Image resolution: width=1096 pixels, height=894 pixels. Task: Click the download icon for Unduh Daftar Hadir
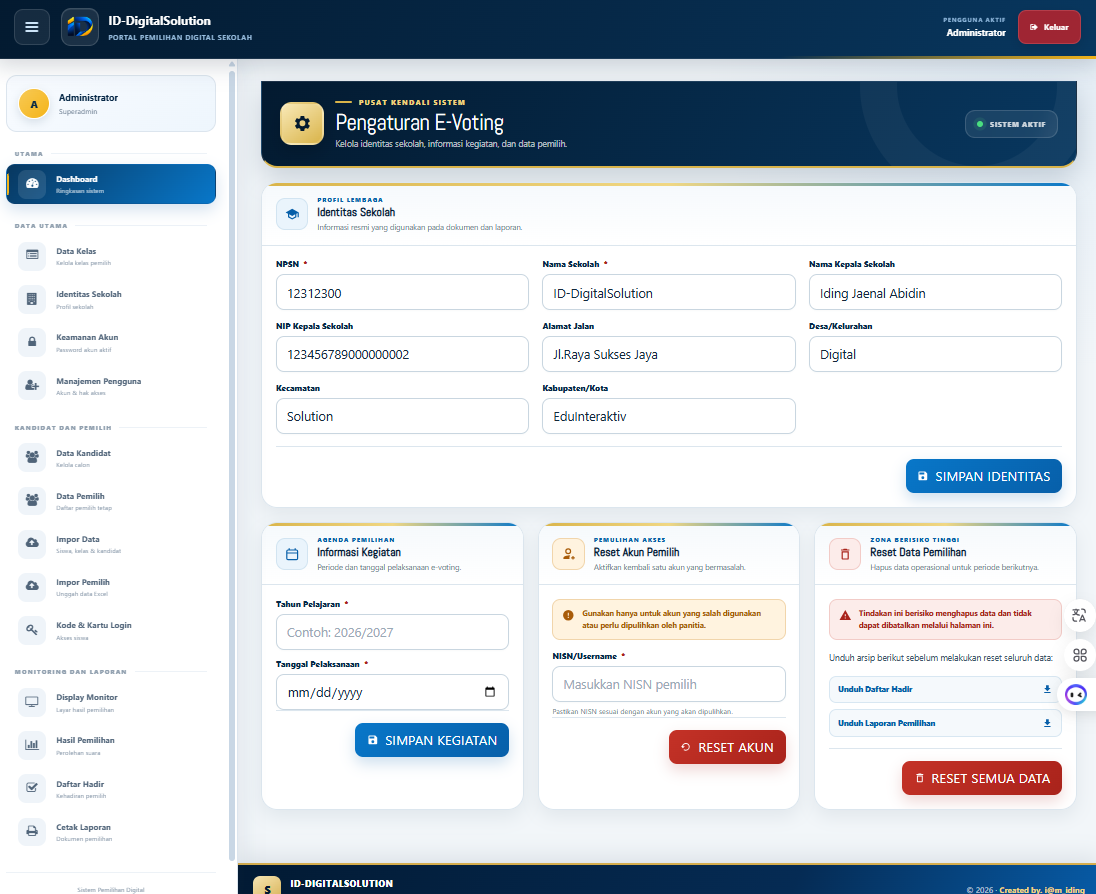tap(1047, 689)
